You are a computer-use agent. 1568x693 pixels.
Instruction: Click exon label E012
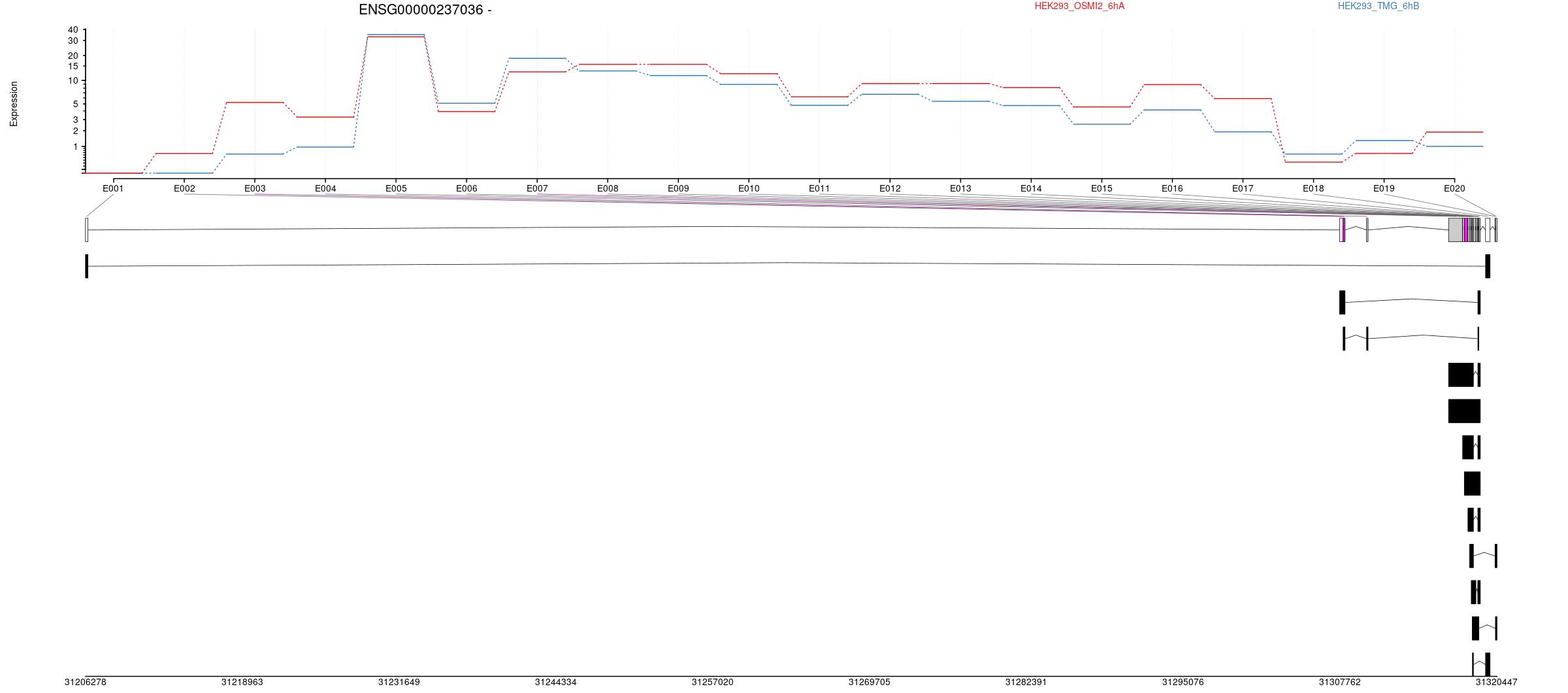(x=890, y=188)
